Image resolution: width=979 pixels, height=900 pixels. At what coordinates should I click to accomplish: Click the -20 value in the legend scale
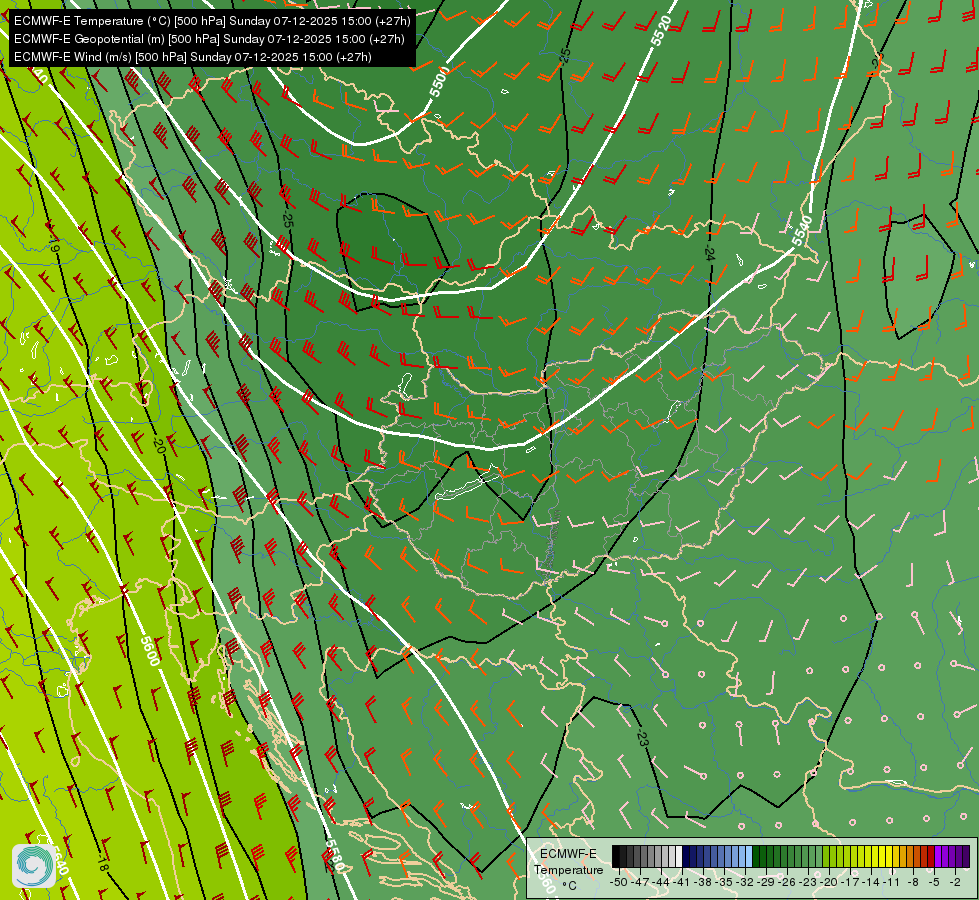[x=829, y=882]
